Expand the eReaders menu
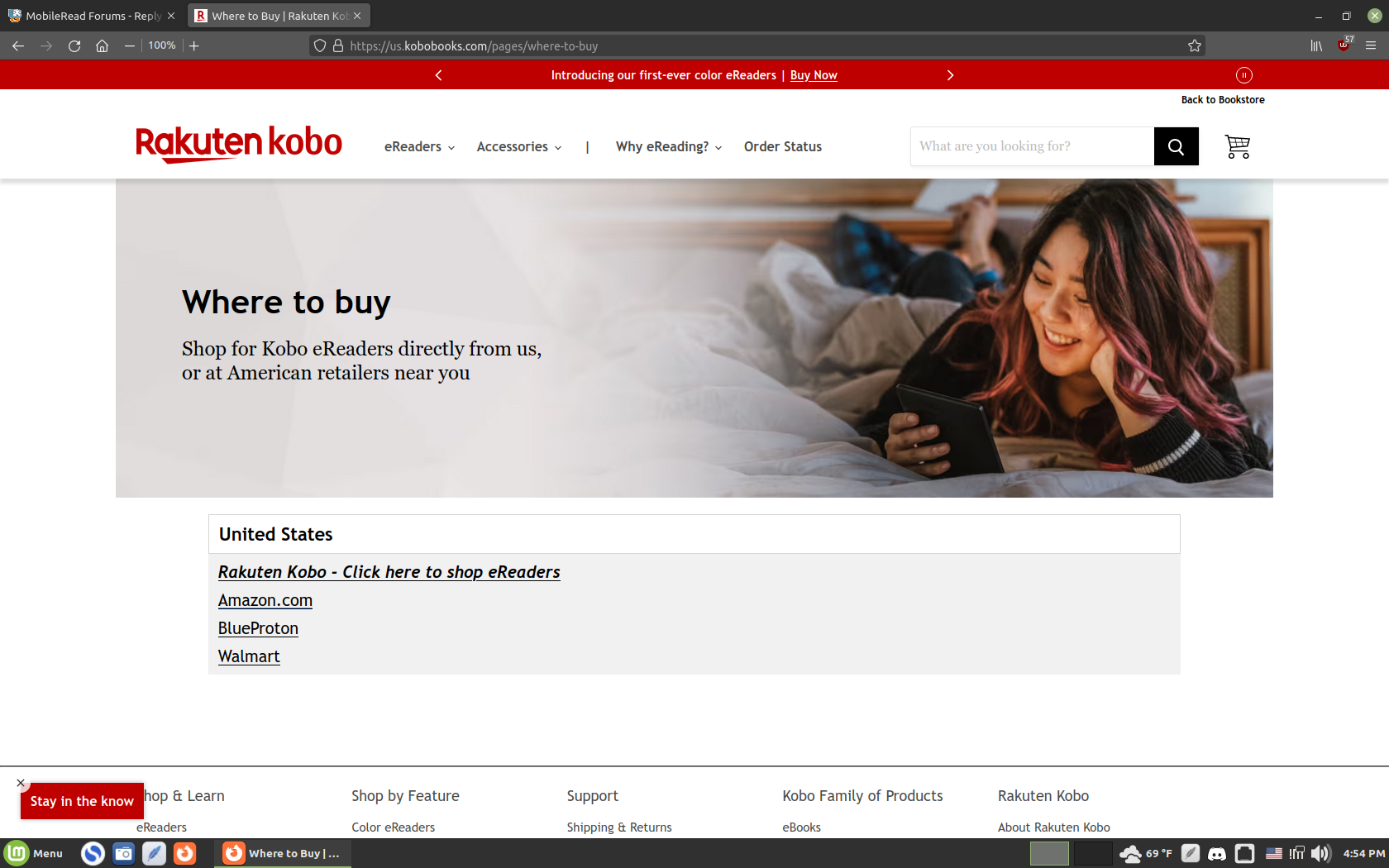Image resolution: width=1389 pixels, height=868 pixels. click(x=420, y=146)
